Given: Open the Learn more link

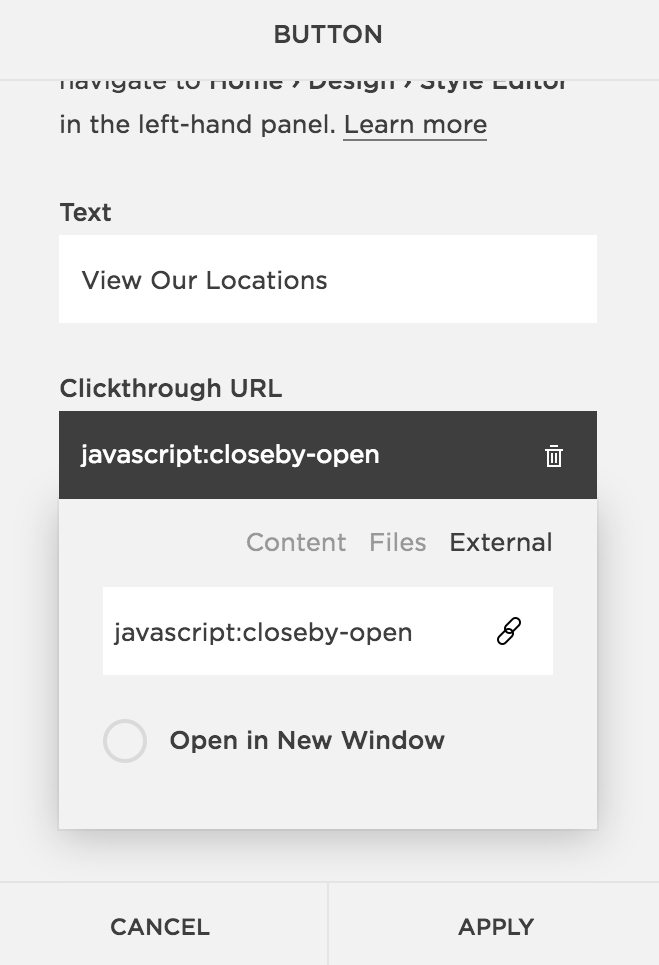Looking at the screenshot, I should 415,125.
